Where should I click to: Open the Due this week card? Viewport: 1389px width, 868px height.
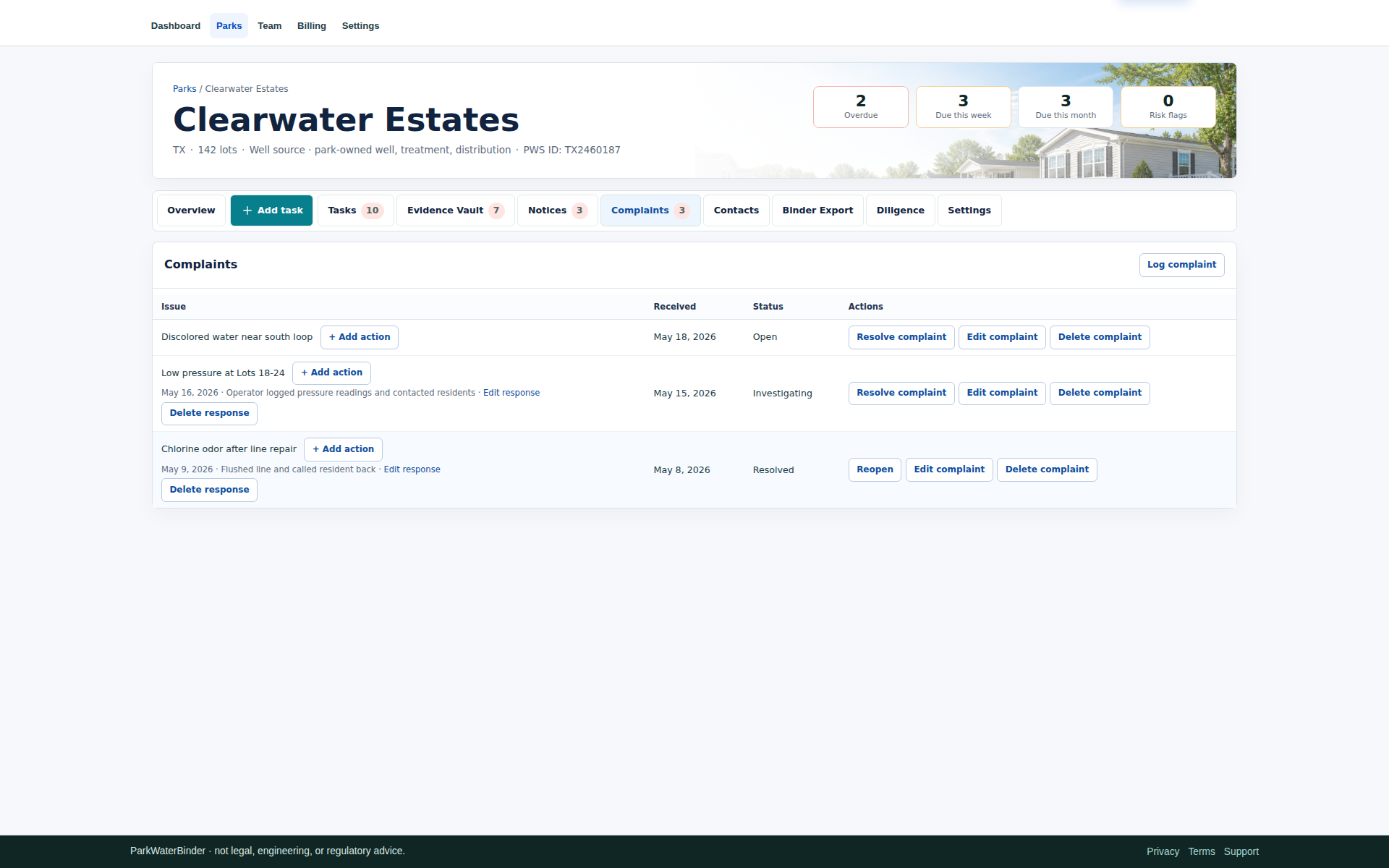pos(963,107)
